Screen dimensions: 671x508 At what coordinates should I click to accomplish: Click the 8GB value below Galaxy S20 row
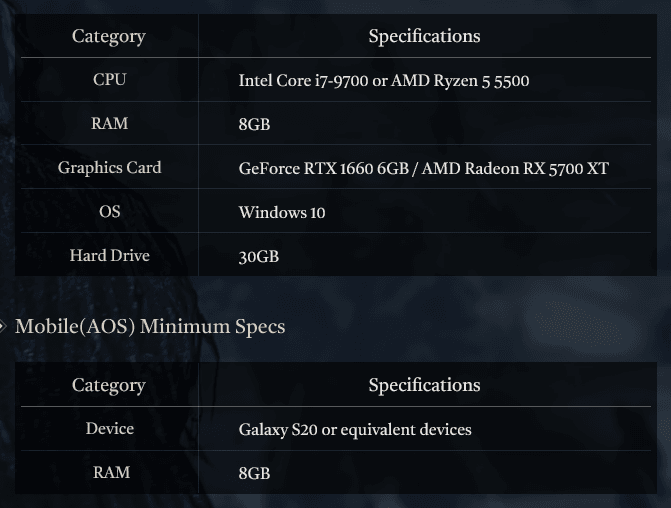[254, 473]
